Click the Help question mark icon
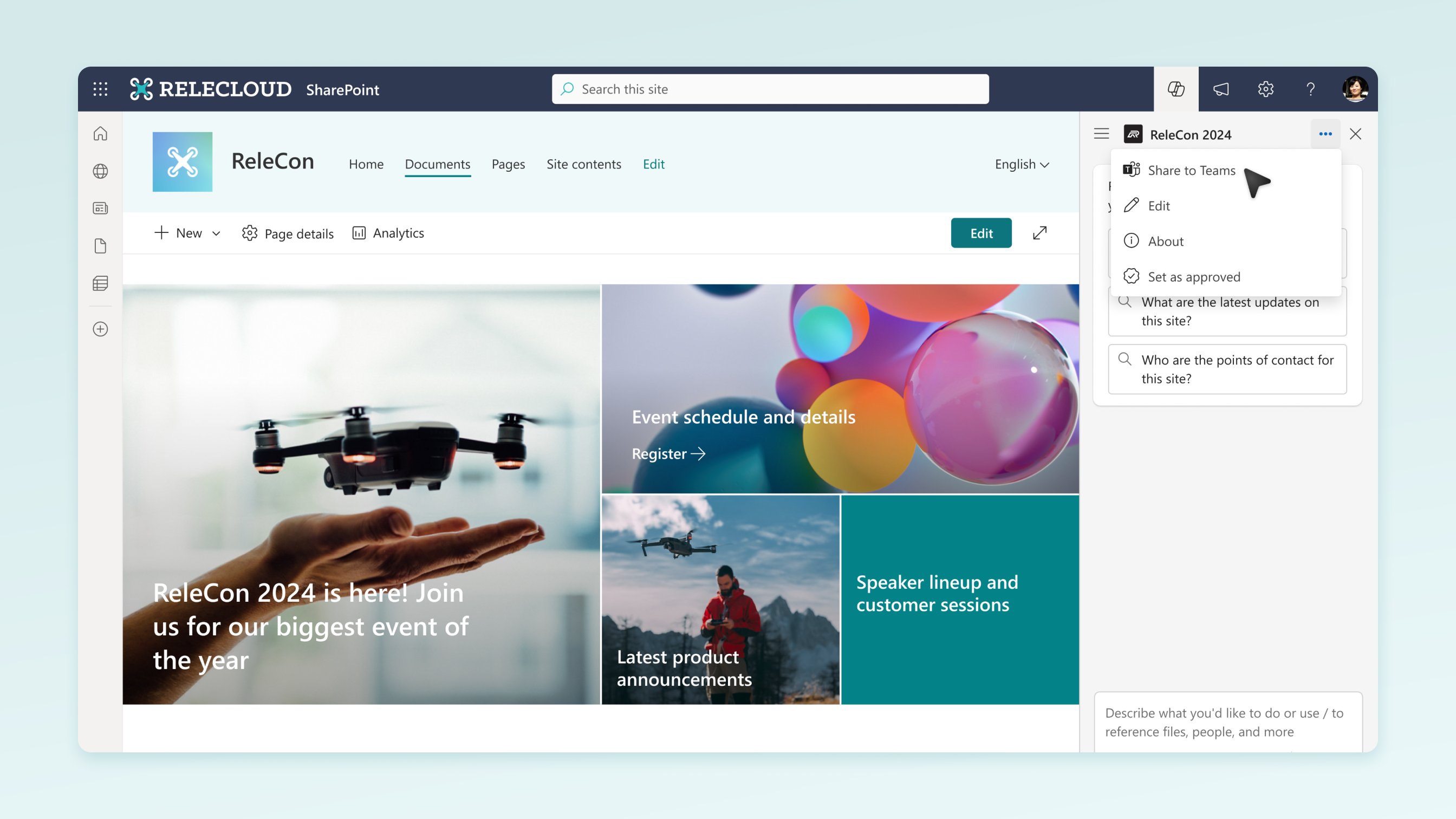Viewport: 1456px width, 819px height. 1311,88
